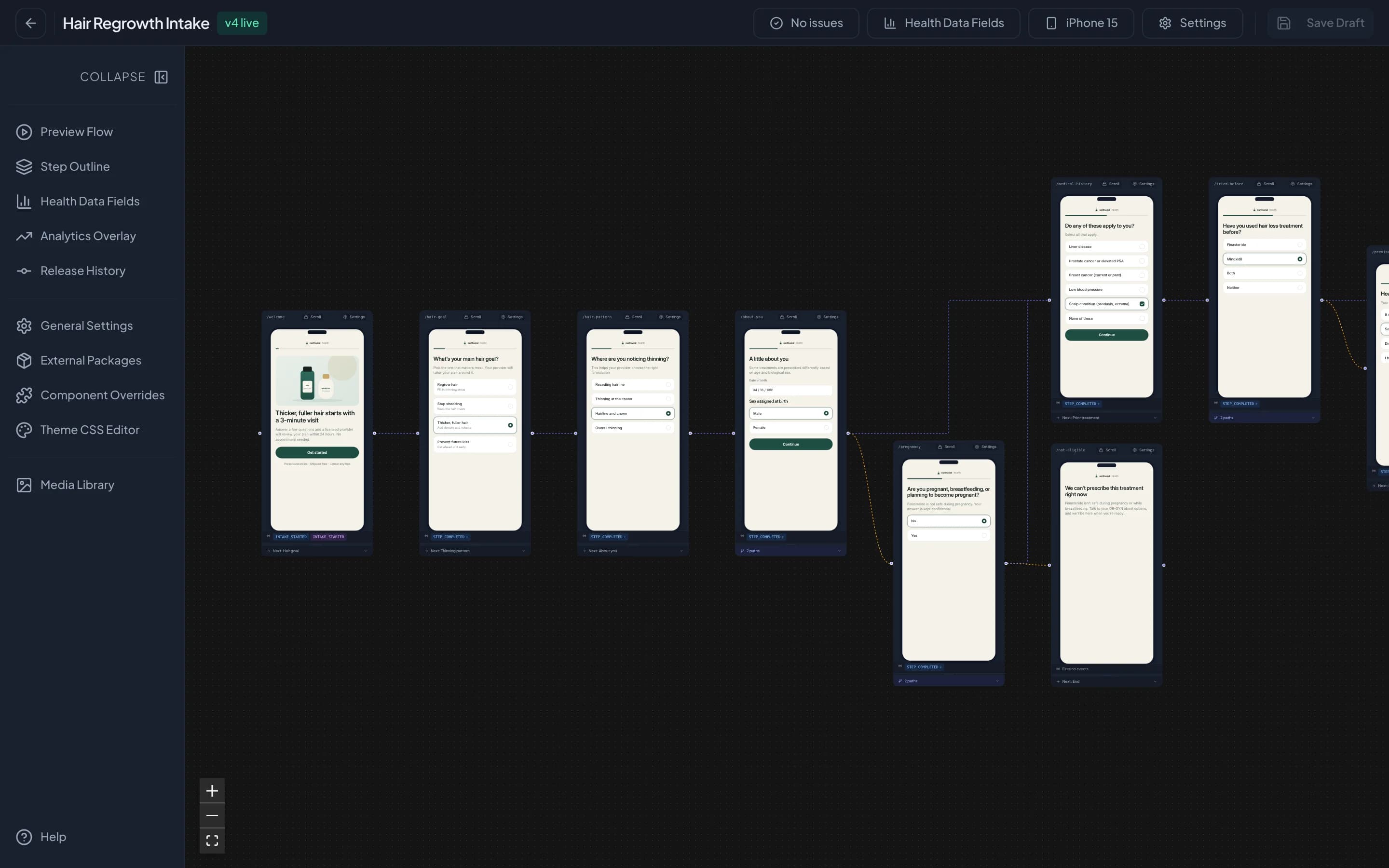Expand the Next: Prior treatment dropdown
The image size is (1389, 868).
[x=1106, y=418]
